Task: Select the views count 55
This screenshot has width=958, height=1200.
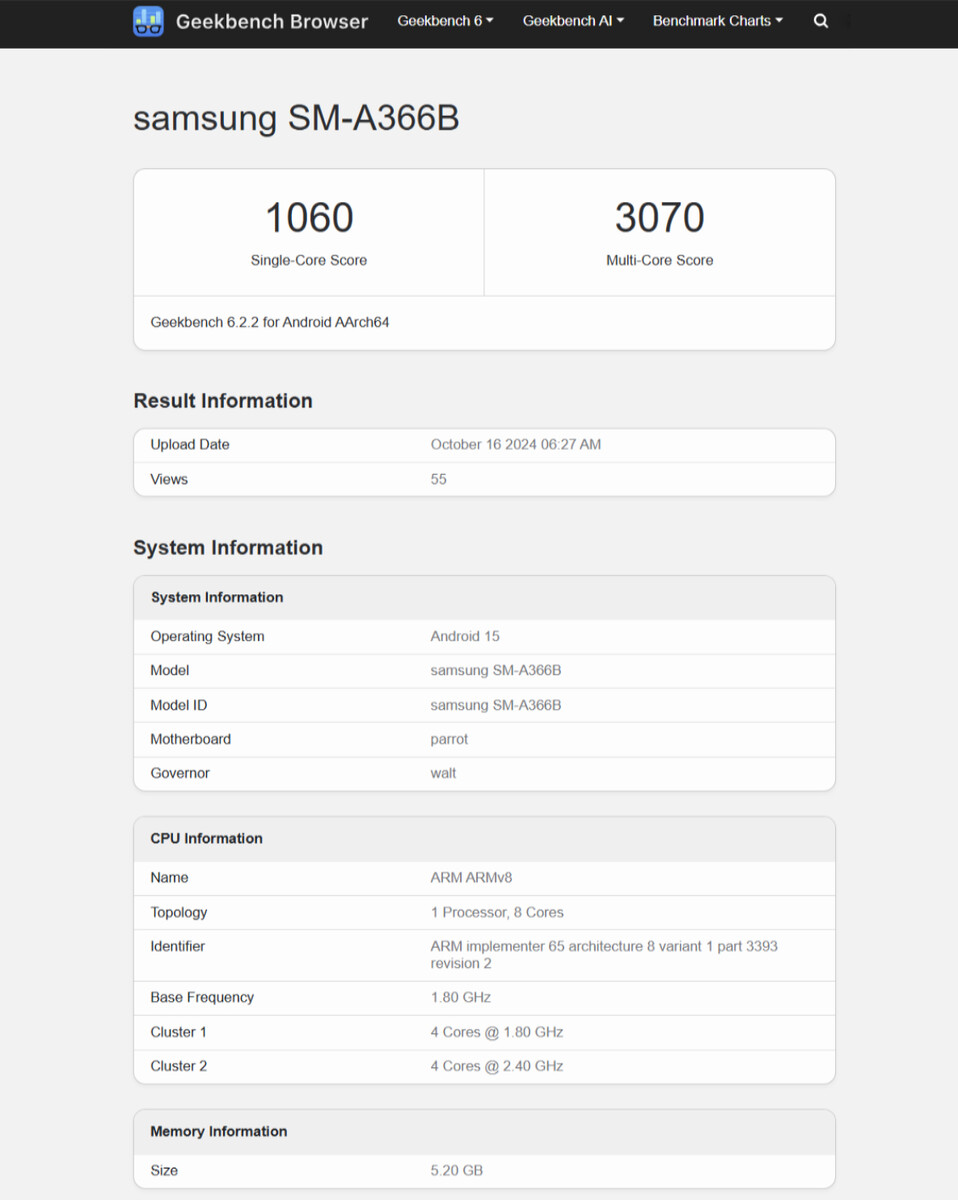Action: 439,479
